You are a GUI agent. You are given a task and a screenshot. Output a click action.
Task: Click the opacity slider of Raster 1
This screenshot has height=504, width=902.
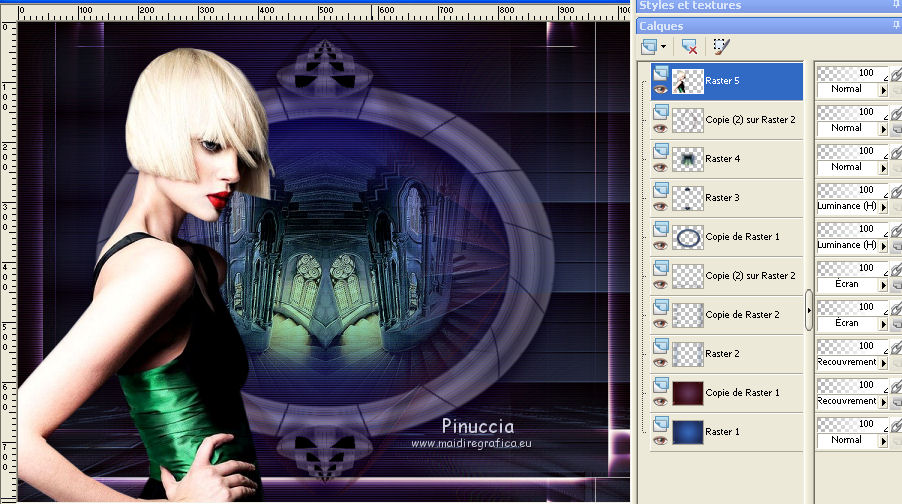853,424
